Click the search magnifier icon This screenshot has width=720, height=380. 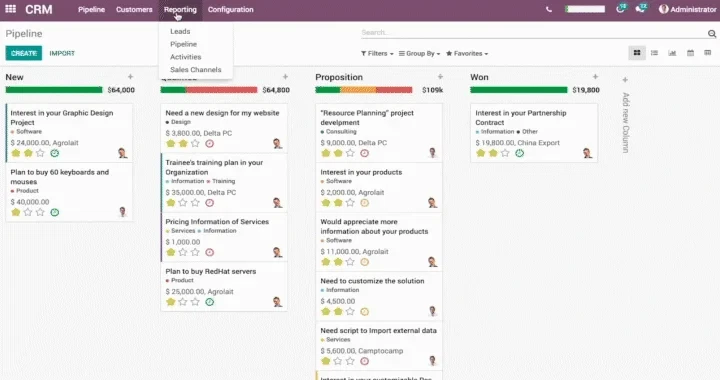point(712,34)
